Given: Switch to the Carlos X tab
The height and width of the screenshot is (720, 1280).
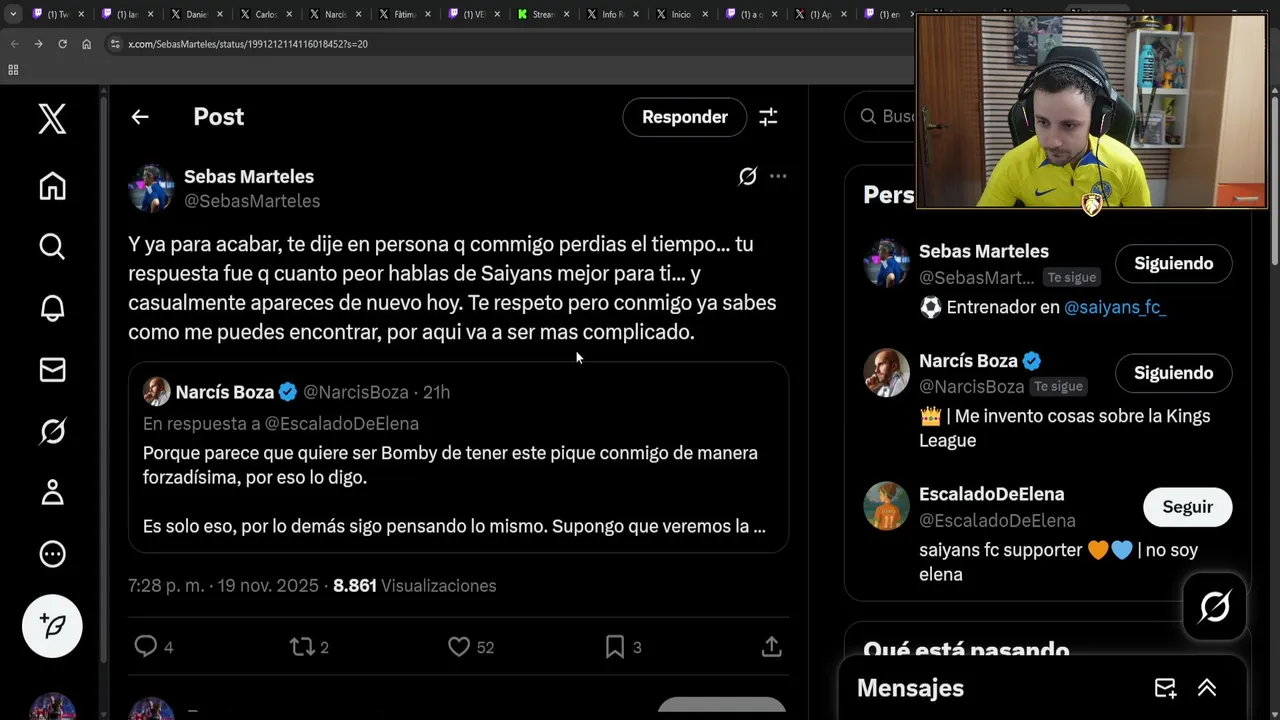Looking at the screenshot, I should click(265, 14).
